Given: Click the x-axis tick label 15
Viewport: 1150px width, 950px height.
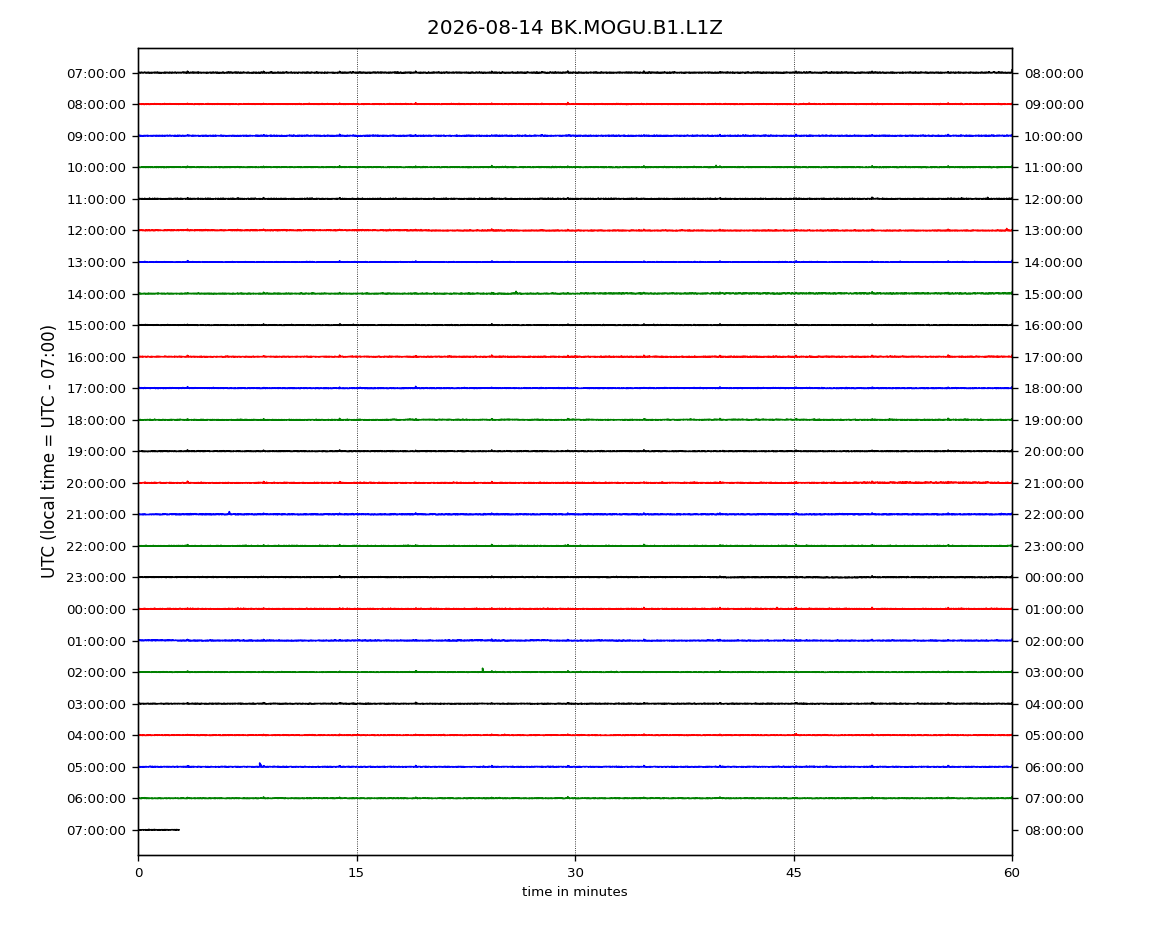Looking at the screenshot, I should coord(356,872).
